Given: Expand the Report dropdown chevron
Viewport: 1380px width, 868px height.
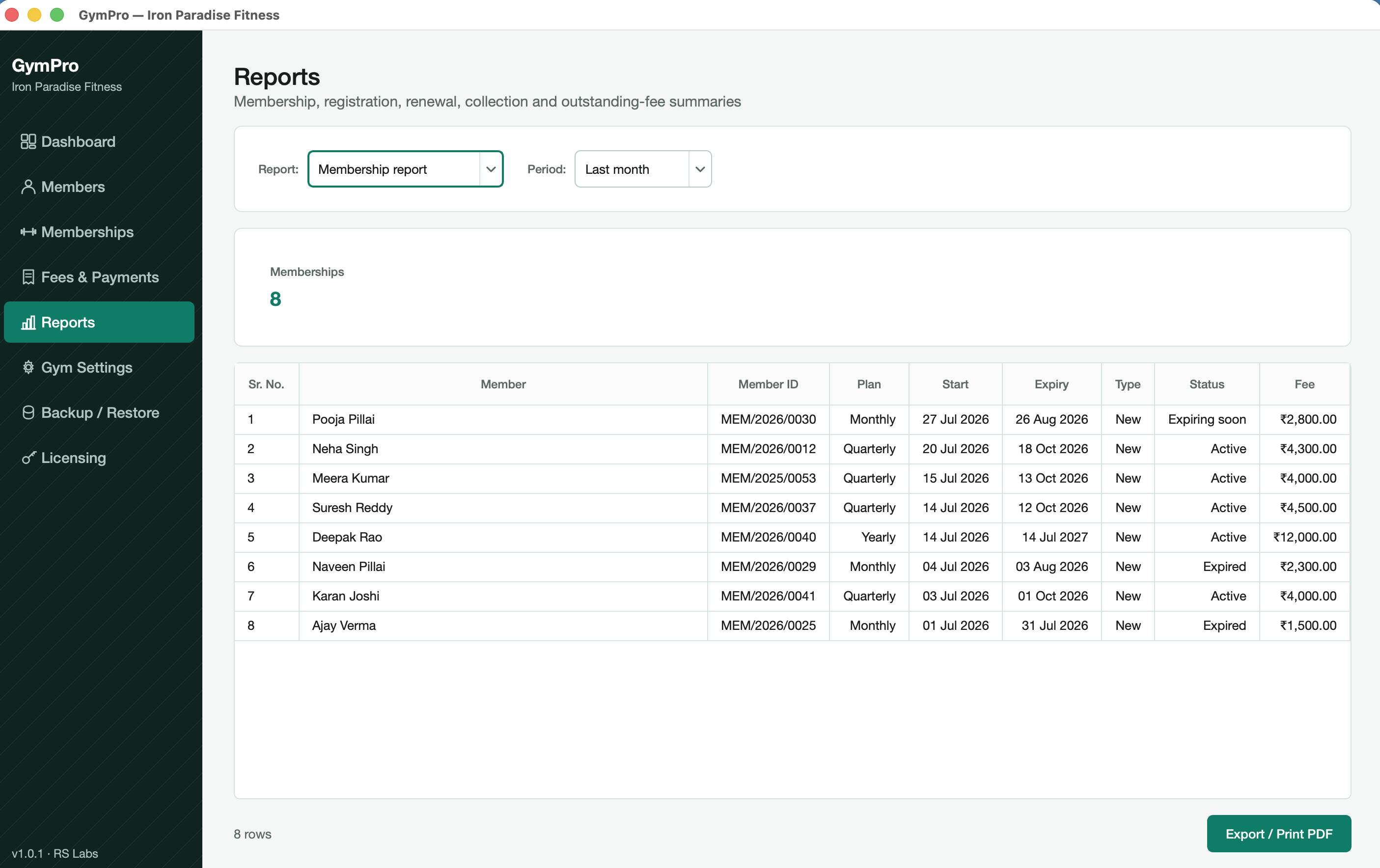Looking at the screenshot, I should [491, 169].
